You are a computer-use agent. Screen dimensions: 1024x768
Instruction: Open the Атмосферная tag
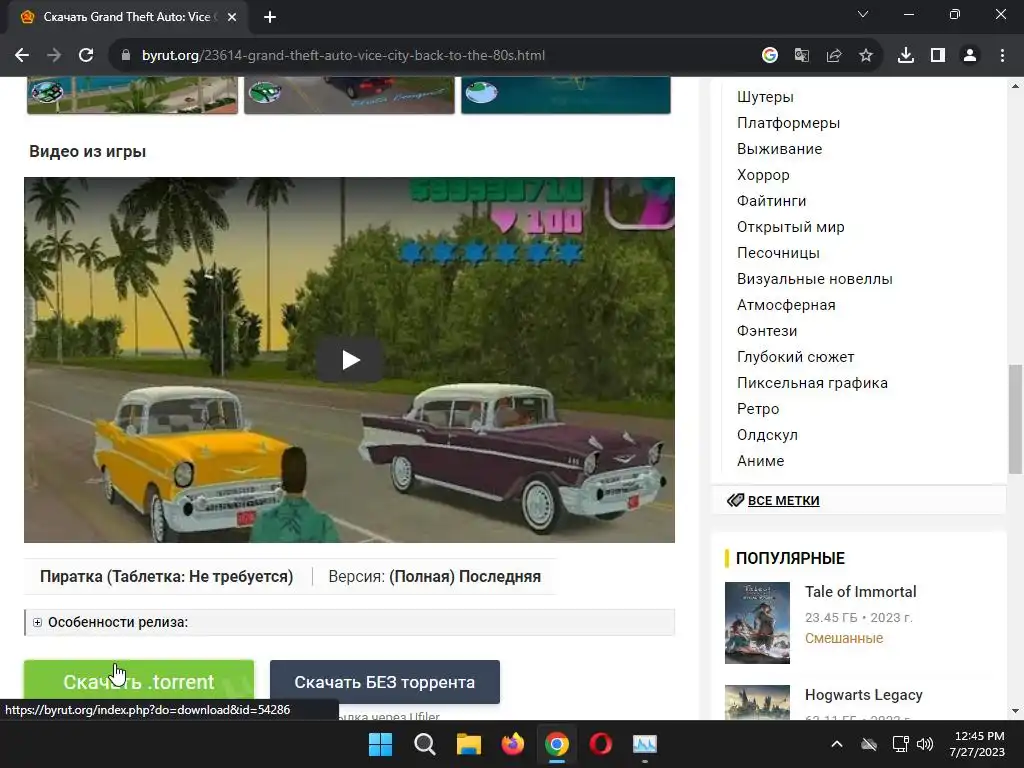pyautogui.click(x=786, y=305)
